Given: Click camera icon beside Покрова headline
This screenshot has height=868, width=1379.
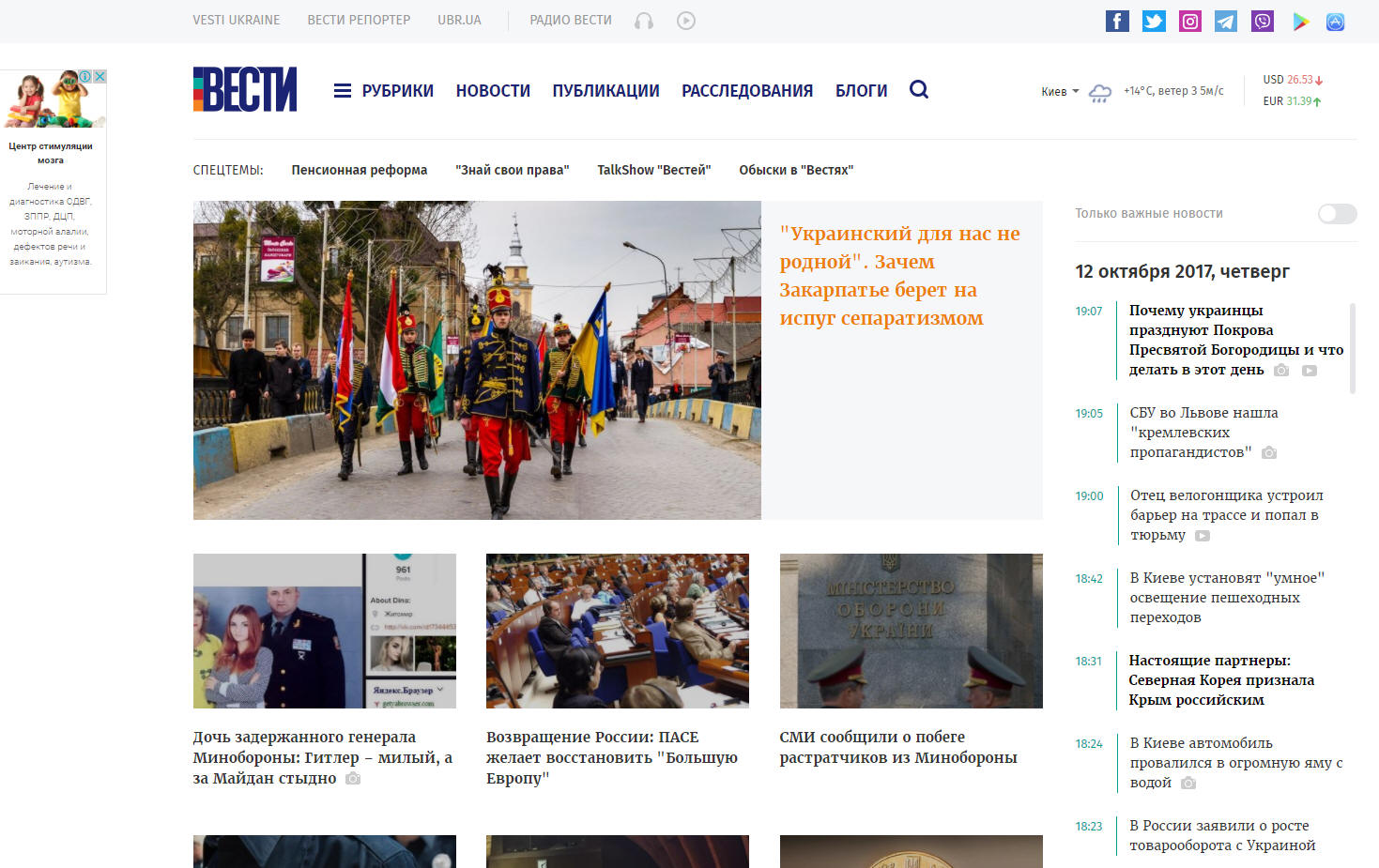Looking at the screenshot, I should coord(1281,371).
